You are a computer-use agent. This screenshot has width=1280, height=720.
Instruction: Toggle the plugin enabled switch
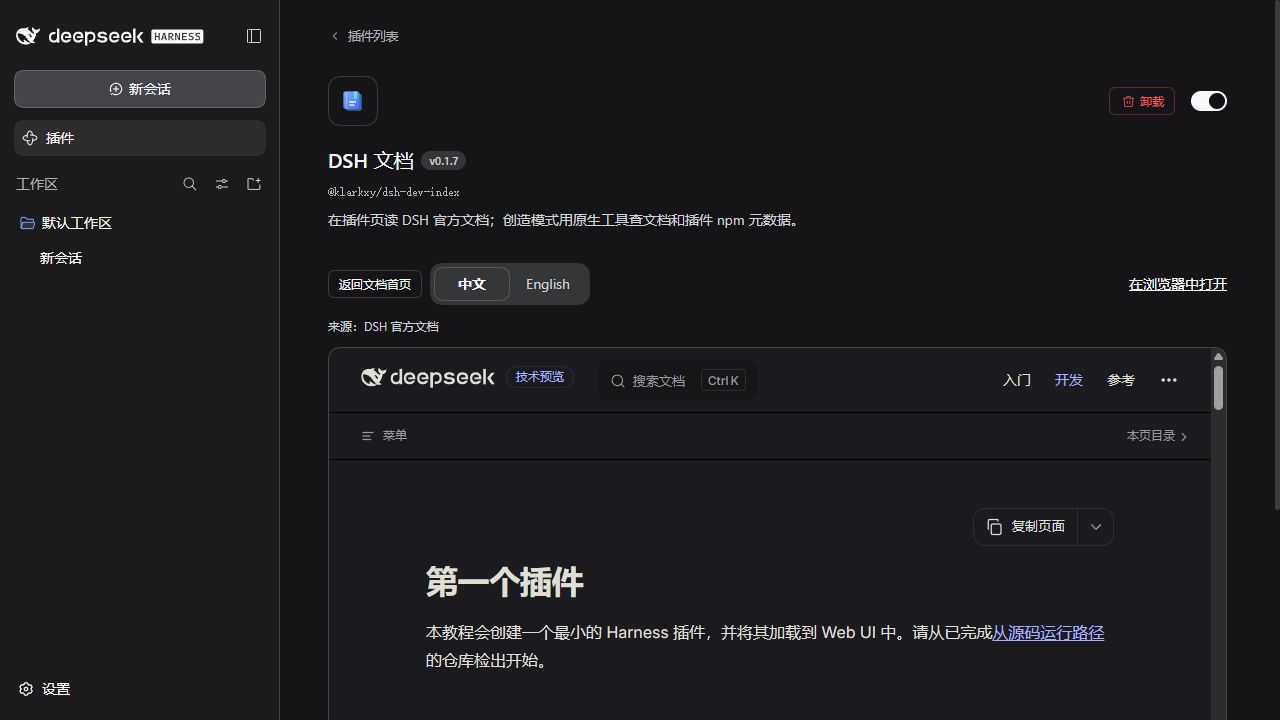1209,101
